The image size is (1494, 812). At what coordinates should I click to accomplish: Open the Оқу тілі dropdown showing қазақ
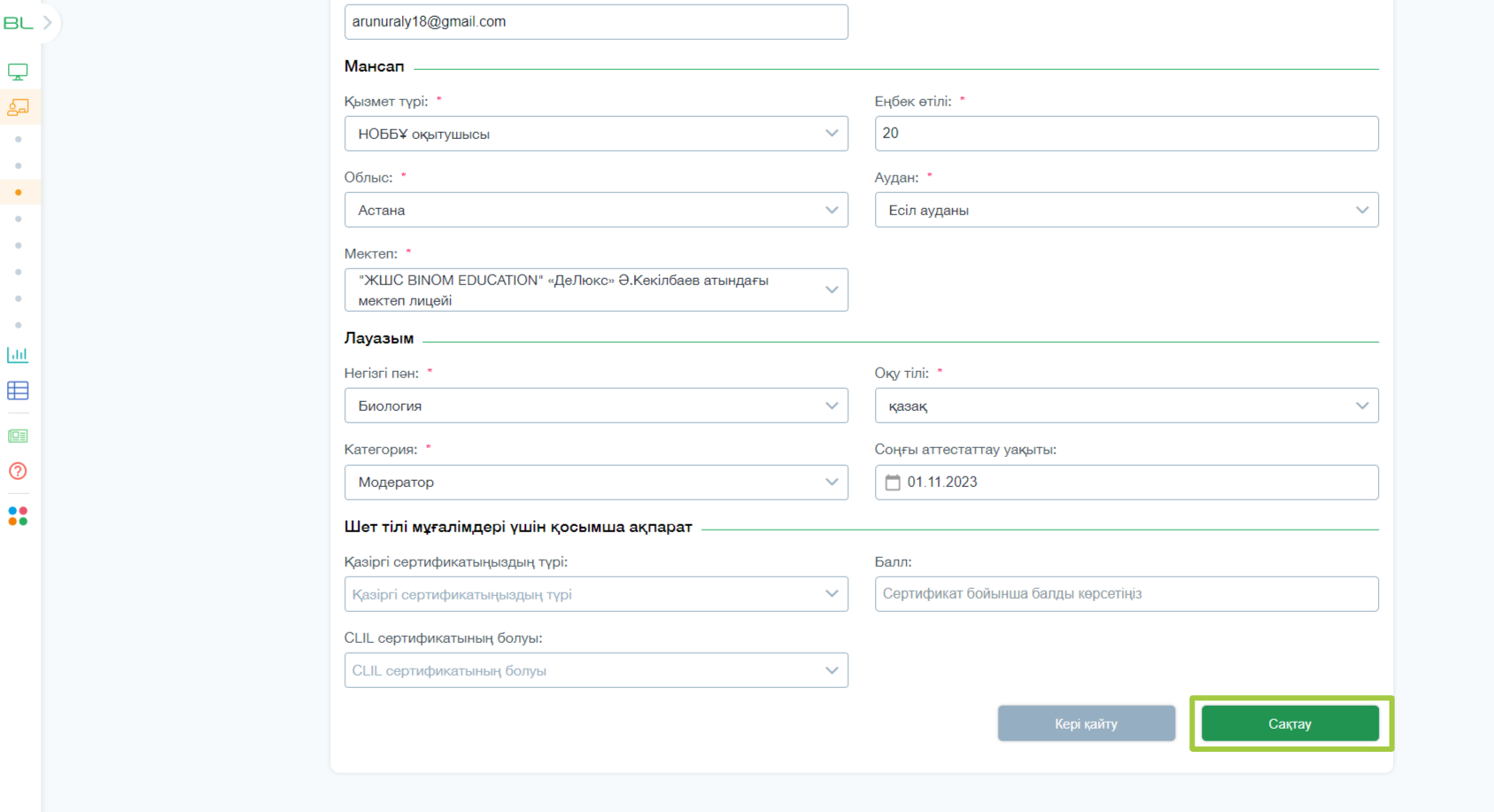(x=1126, y=406)
